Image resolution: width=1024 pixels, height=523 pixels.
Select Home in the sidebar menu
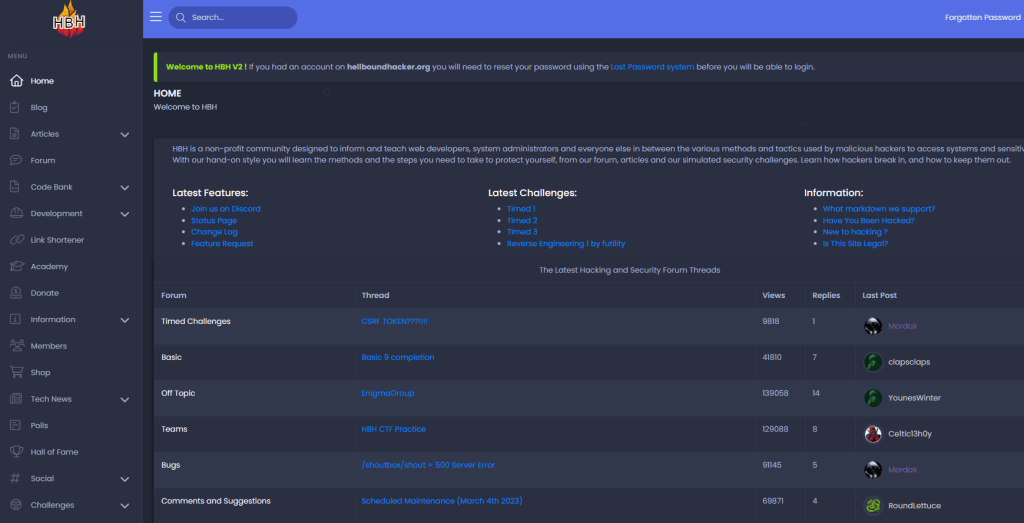point(42,81)
